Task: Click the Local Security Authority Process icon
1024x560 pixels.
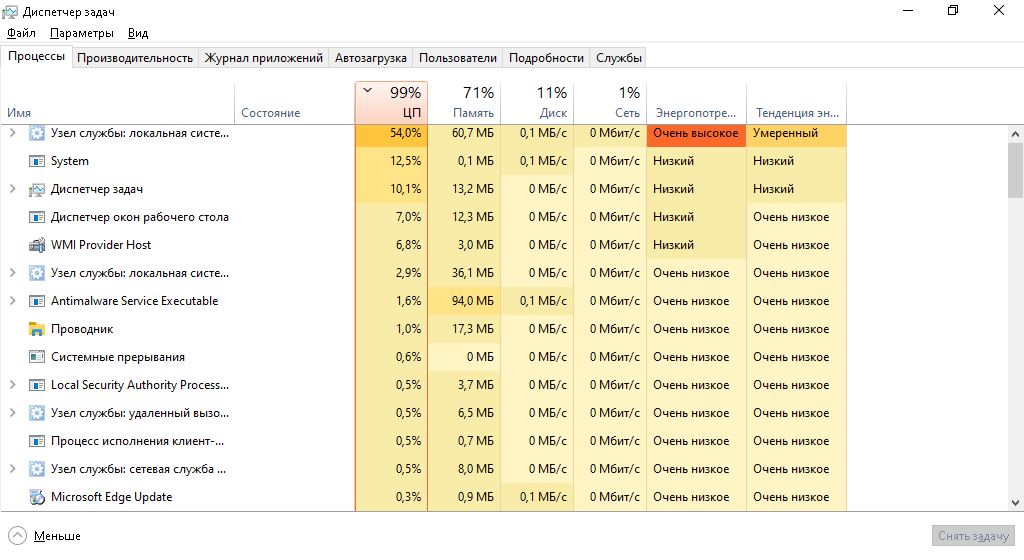Action: coord(37,386)
